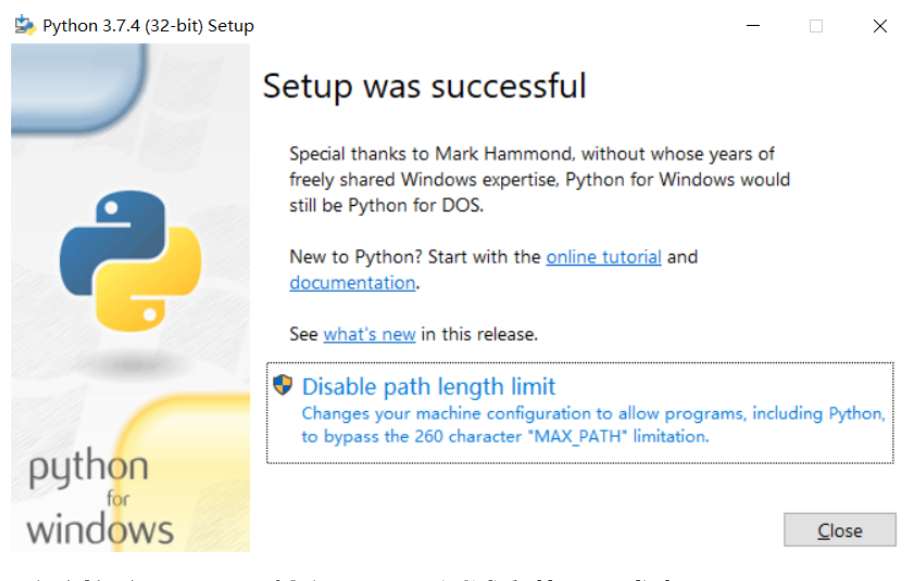This screenshot has height=581, width=908.
Task: Click the Close button
Action: point(840,529)
